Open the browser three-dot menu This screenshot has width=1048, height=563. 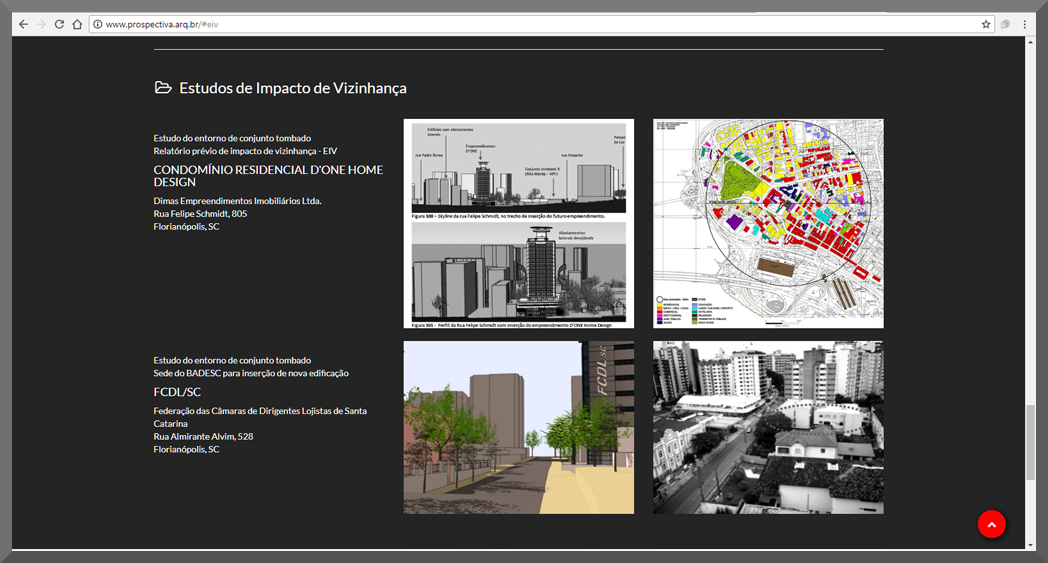pos(1025,24)
